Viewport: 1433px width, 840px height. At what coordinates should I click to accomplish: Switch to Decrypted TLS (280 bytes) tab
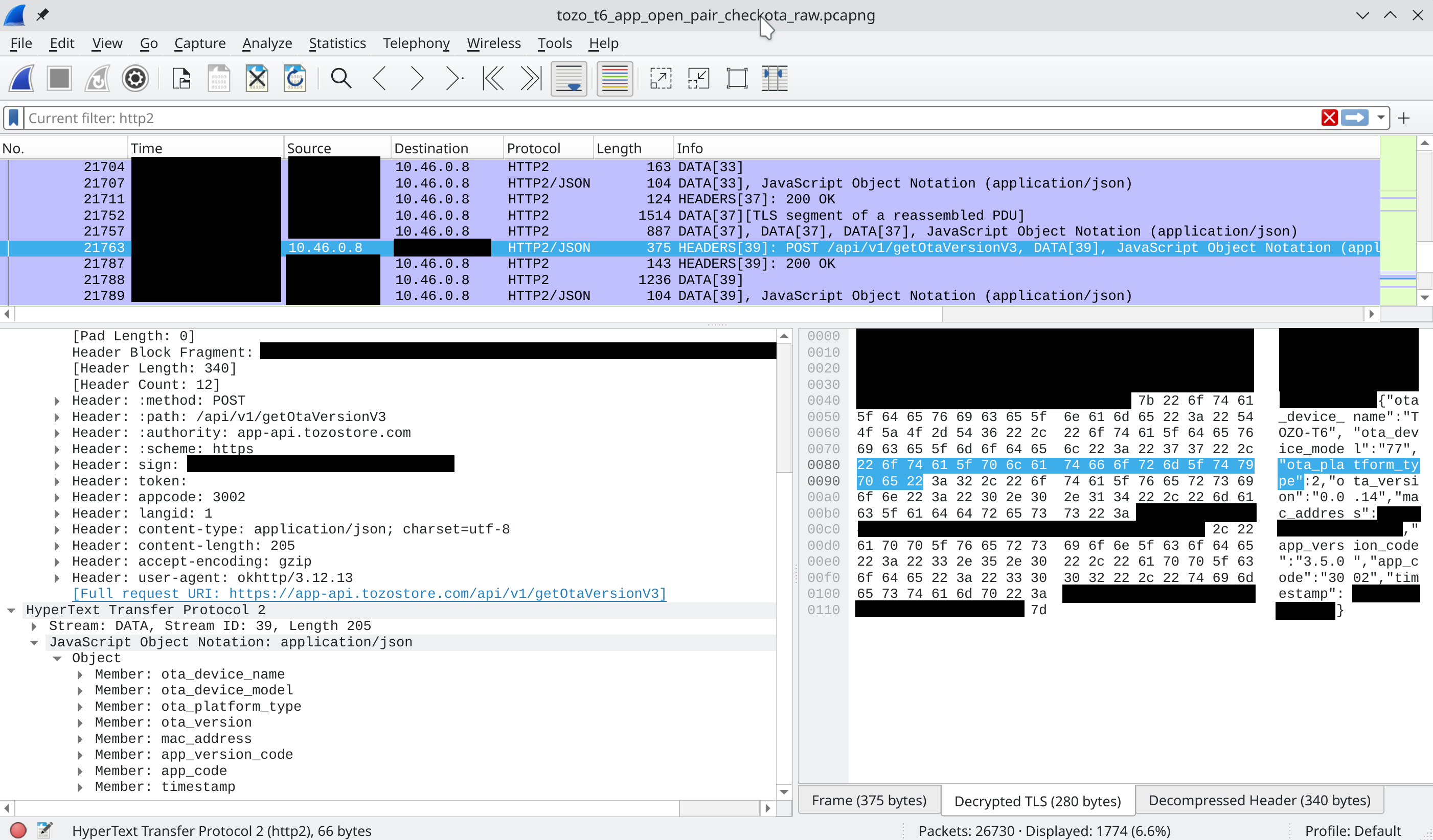(x=1037, y=801)
